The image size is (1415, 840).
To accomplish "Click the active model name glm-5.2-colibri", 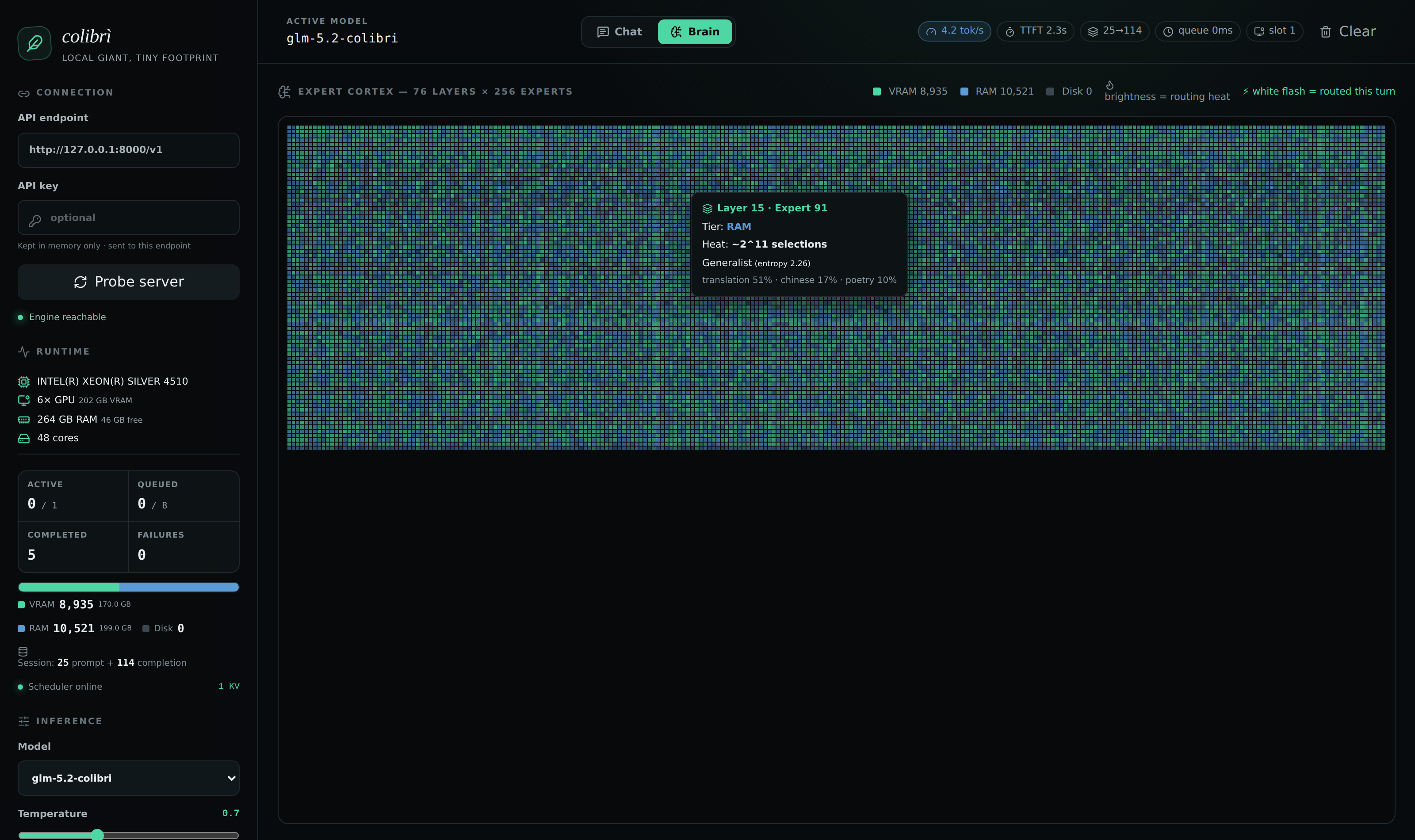I will tap(342, 38).
